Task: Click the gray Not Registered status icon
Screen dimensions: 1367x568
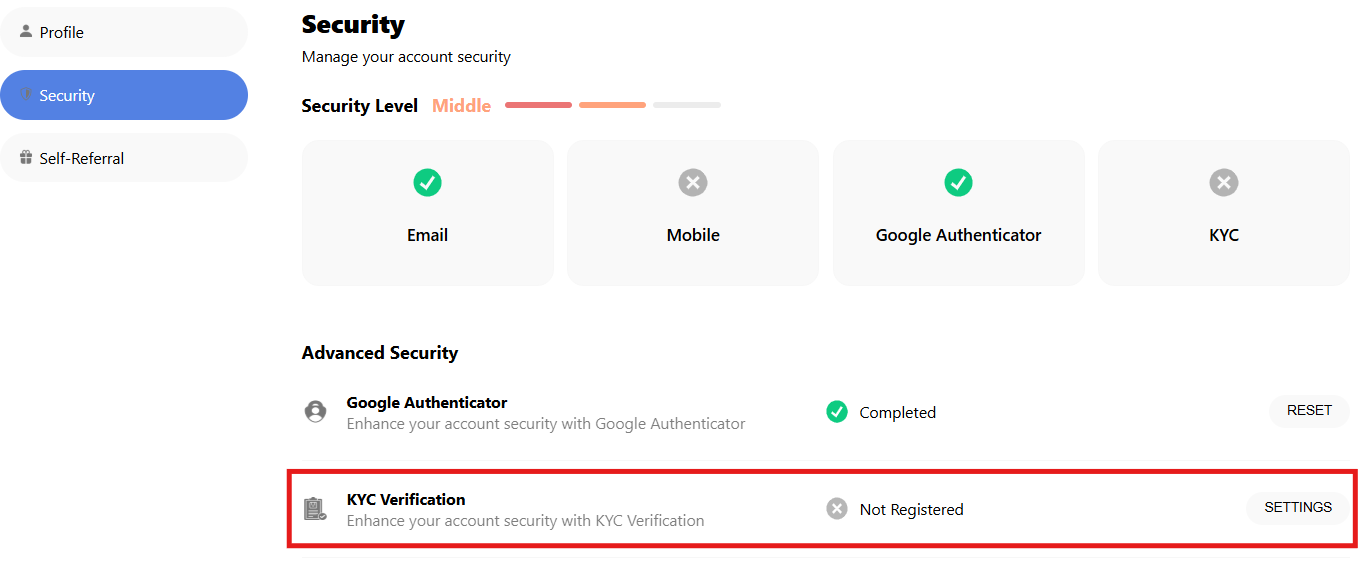Action: (x=837, y=509)
